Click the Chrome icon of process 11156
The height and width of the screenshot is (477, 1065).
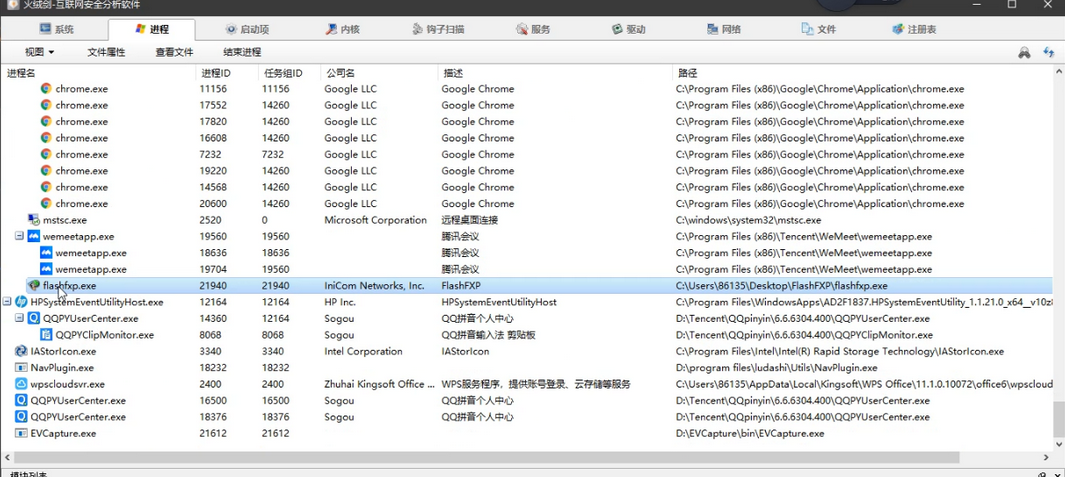[x=46, y=88]
